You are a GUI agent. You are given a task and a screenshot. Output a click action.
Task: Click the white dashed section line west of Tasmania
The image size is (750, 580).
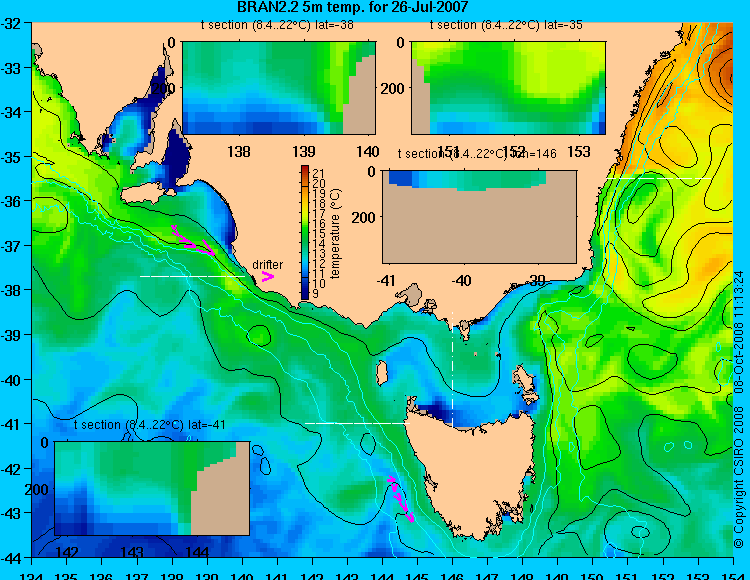(357, 423)
